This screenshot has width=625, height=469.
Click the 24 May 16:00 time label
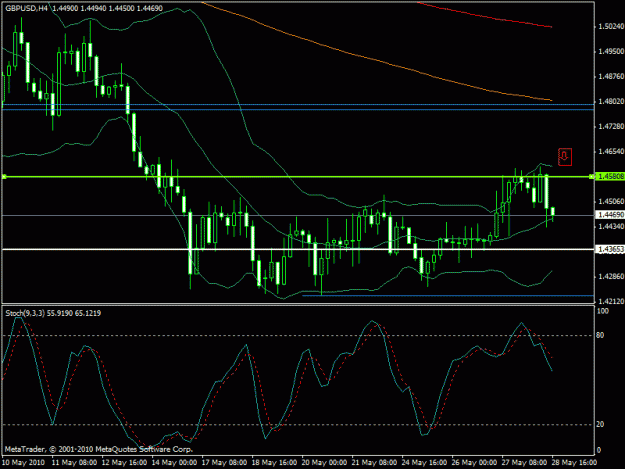coord(425,463)
